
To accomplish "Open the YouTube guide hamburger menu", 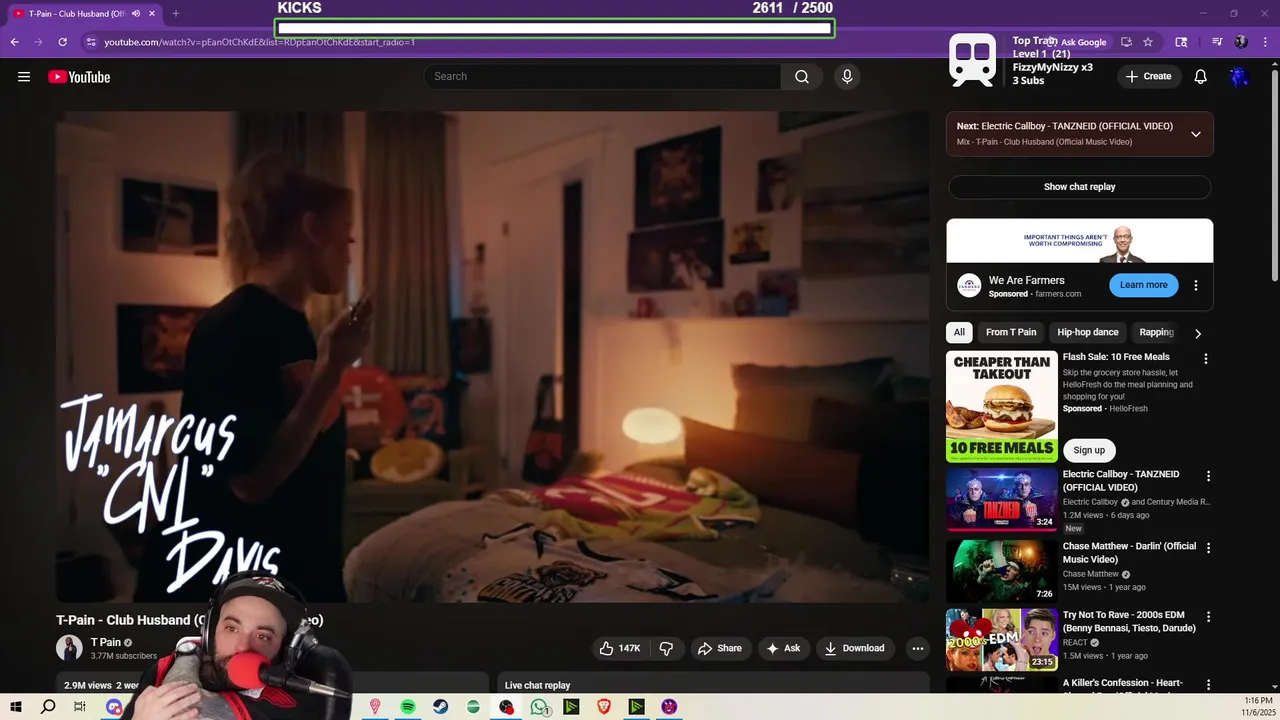I will coord(24,77).
